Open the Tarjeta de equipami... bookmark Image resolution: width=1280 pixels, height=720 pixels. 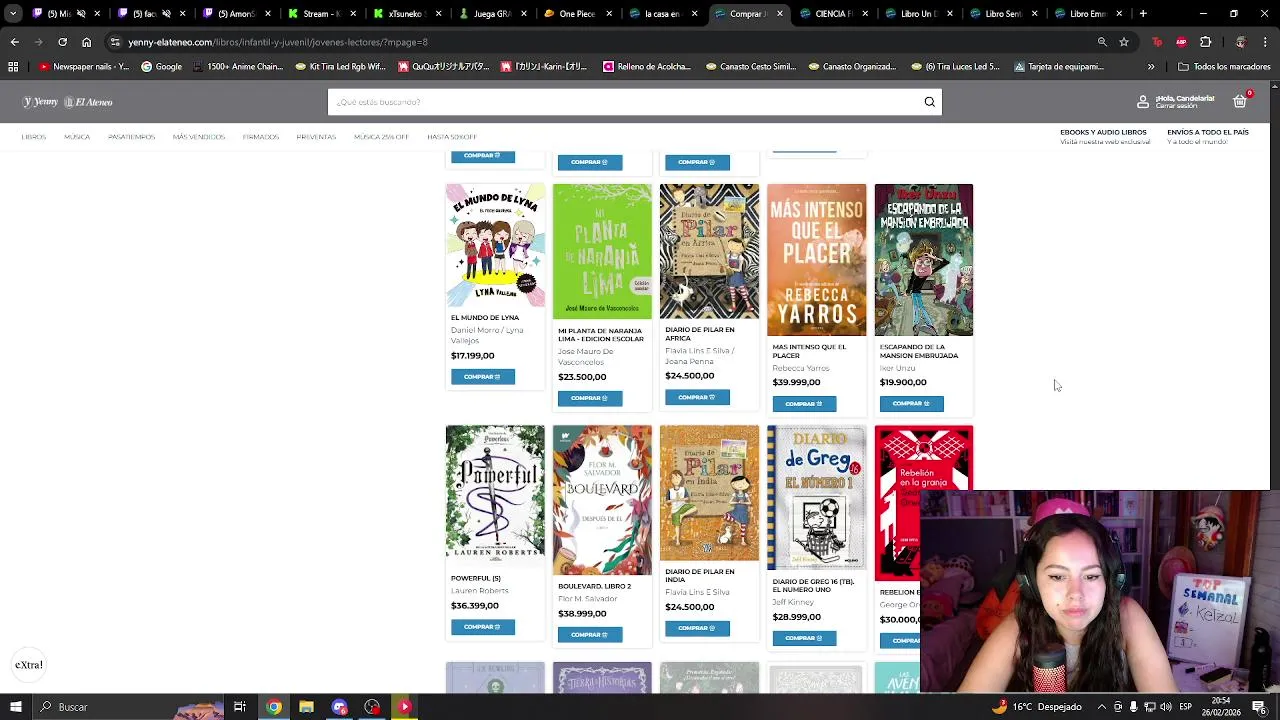pos(1058,67)
